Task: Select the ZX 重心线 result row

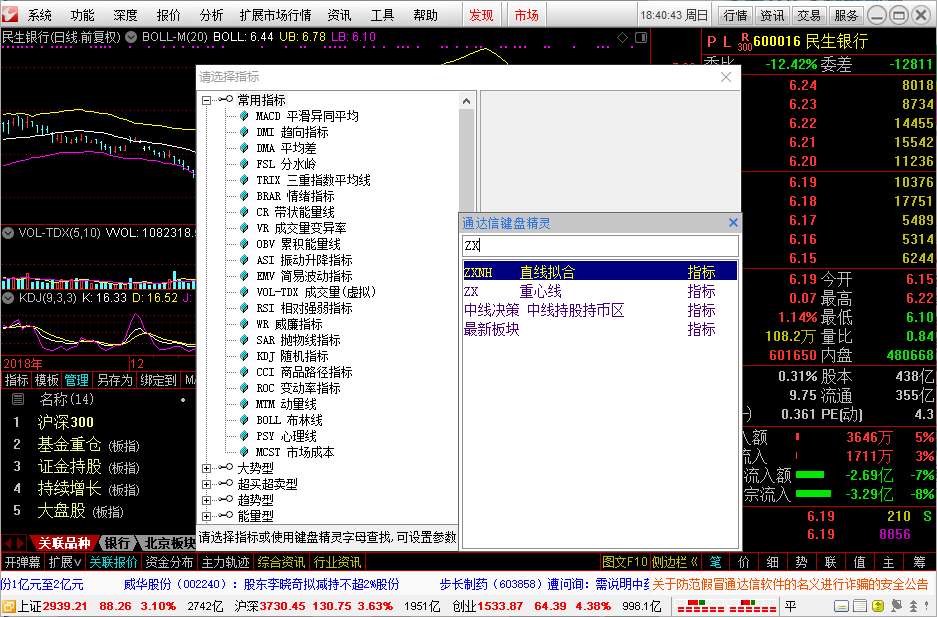Action: [x=600, y=291]
